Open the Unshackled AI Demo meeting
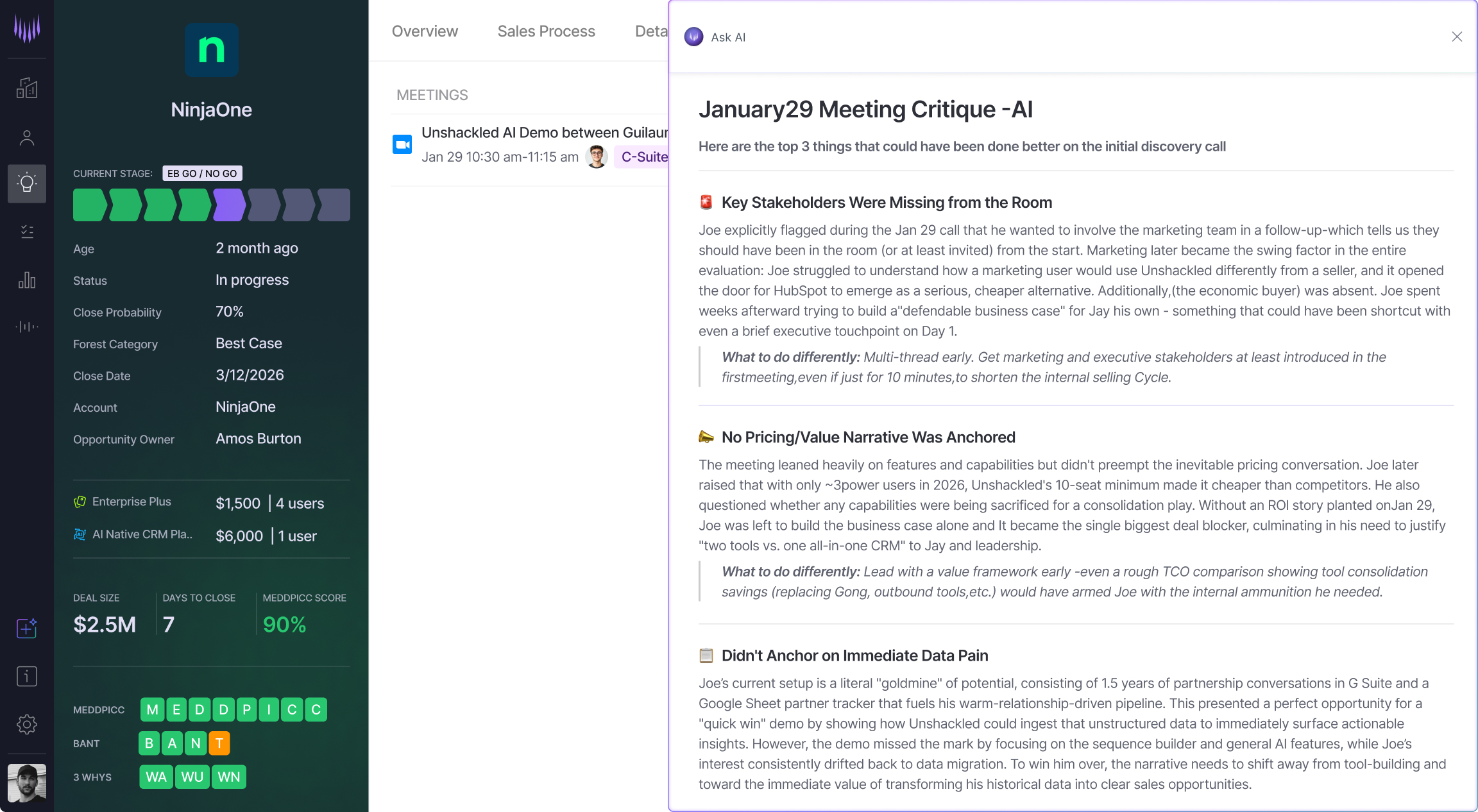This screenshot has height=812, width=1478. tap(544, 133)
